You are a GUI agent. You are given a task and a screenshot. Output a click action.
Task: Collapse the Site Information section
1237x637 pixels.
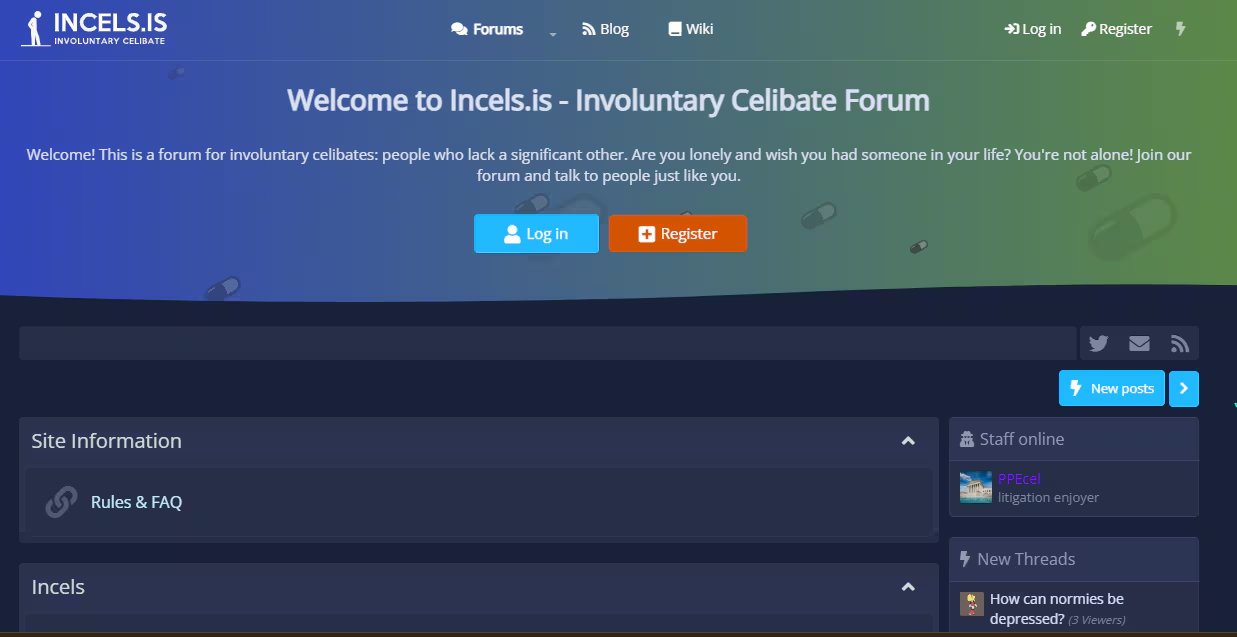(x=908, y=440)
